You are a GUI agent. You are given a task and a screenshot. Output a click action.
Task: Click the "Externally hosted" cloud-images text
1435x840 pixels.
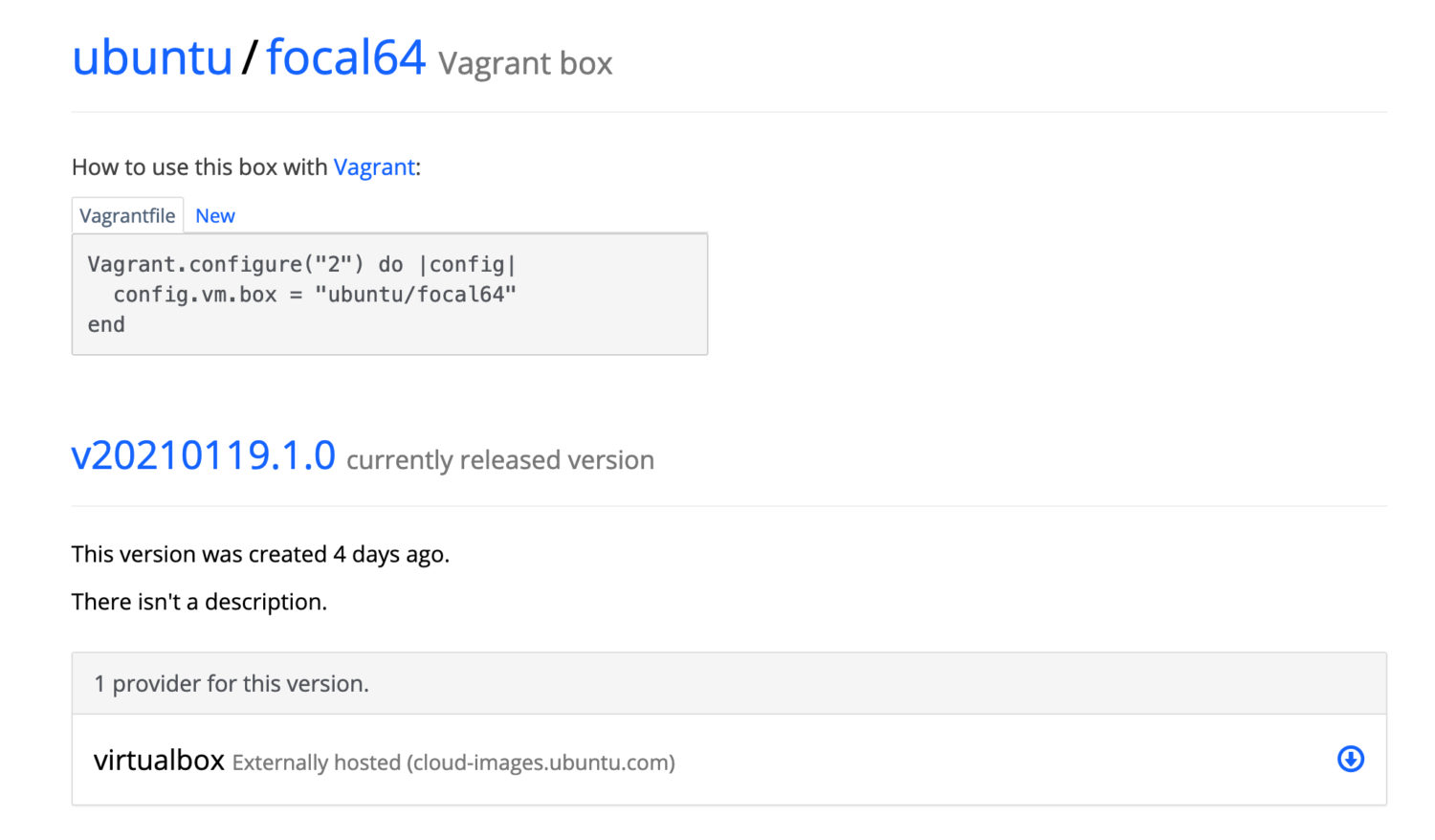[x=453, y=763]
